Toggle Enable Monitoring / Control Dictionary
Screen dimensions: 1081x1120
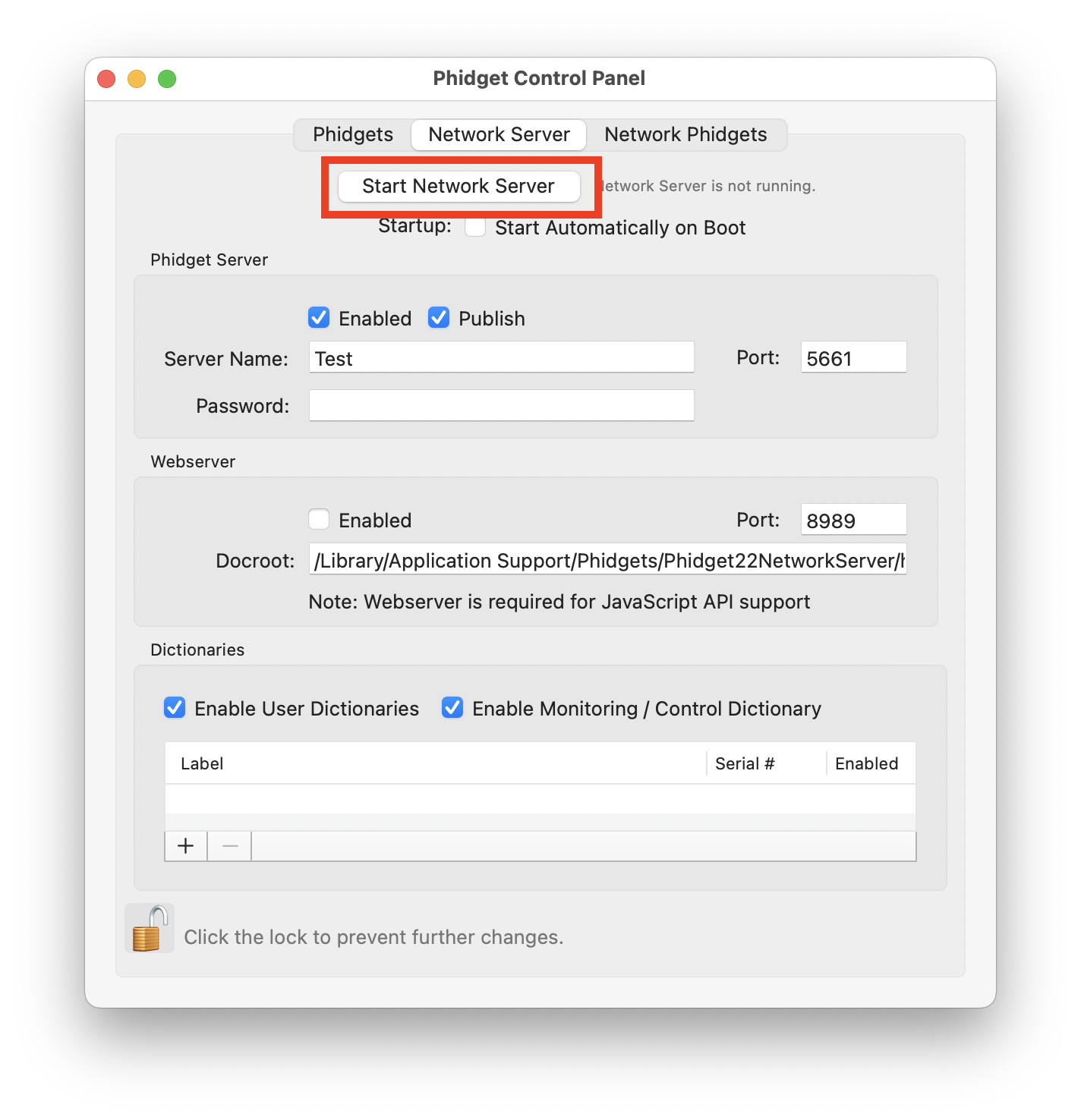click(x=452, y=707)
